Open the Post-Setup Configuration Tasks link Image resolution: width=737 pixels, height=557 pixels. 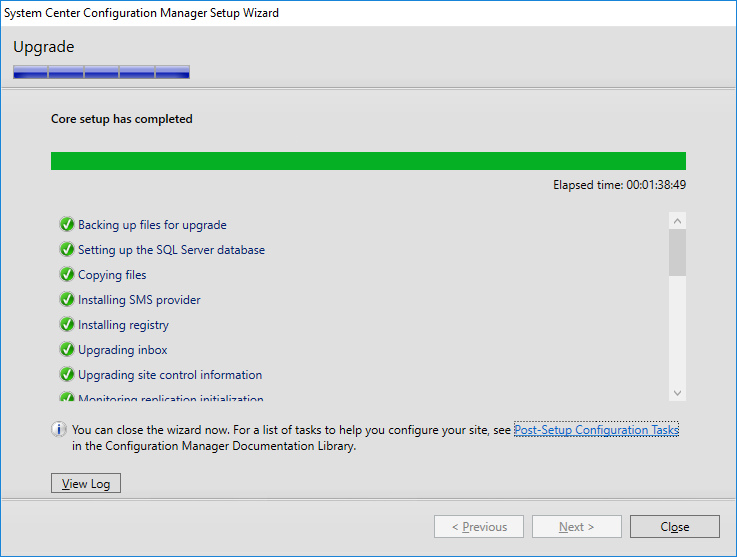click(596, 430)
